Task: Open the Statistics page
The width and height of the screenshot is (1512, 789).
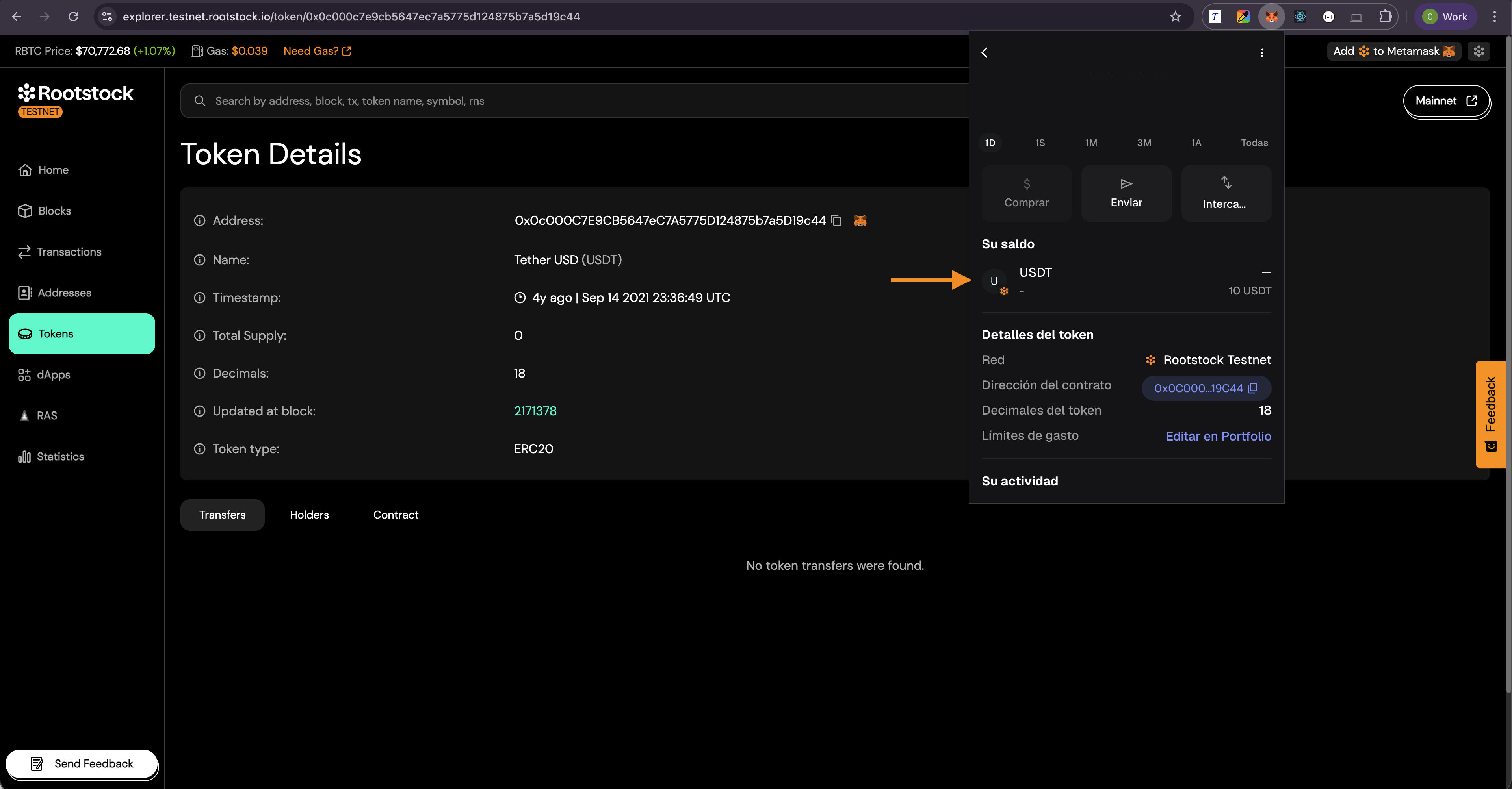Action: pos(60,456)
